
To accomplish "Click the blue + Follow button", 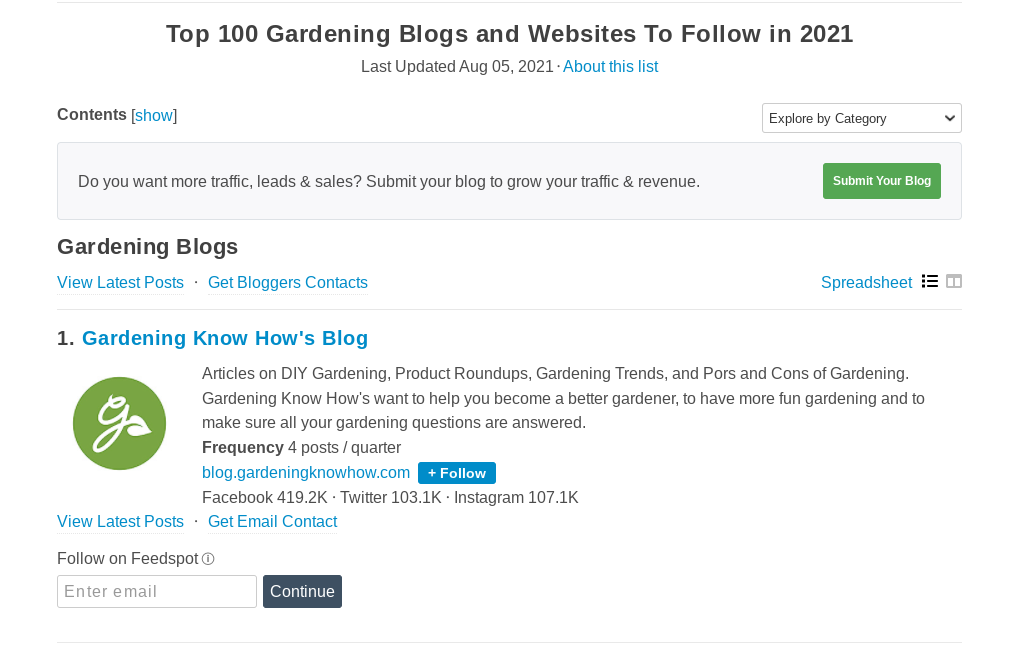I will pos(457,473).
